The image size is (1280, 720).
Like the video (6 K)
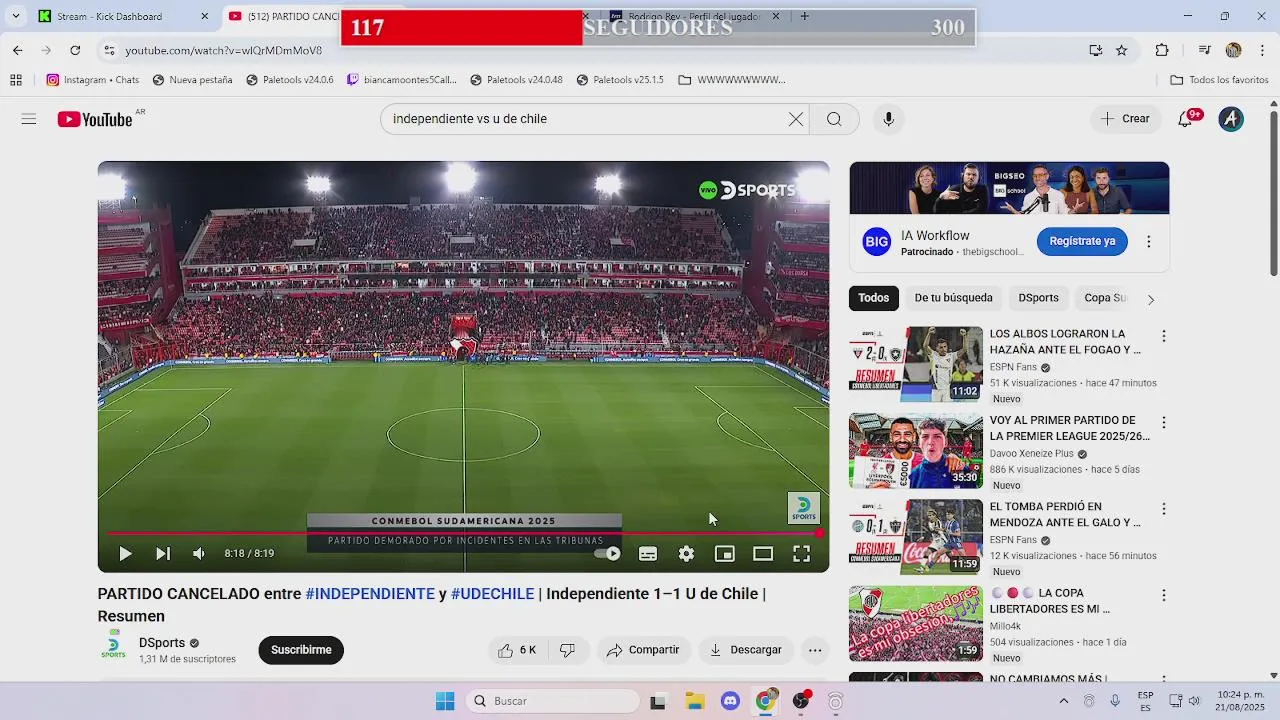516,650
